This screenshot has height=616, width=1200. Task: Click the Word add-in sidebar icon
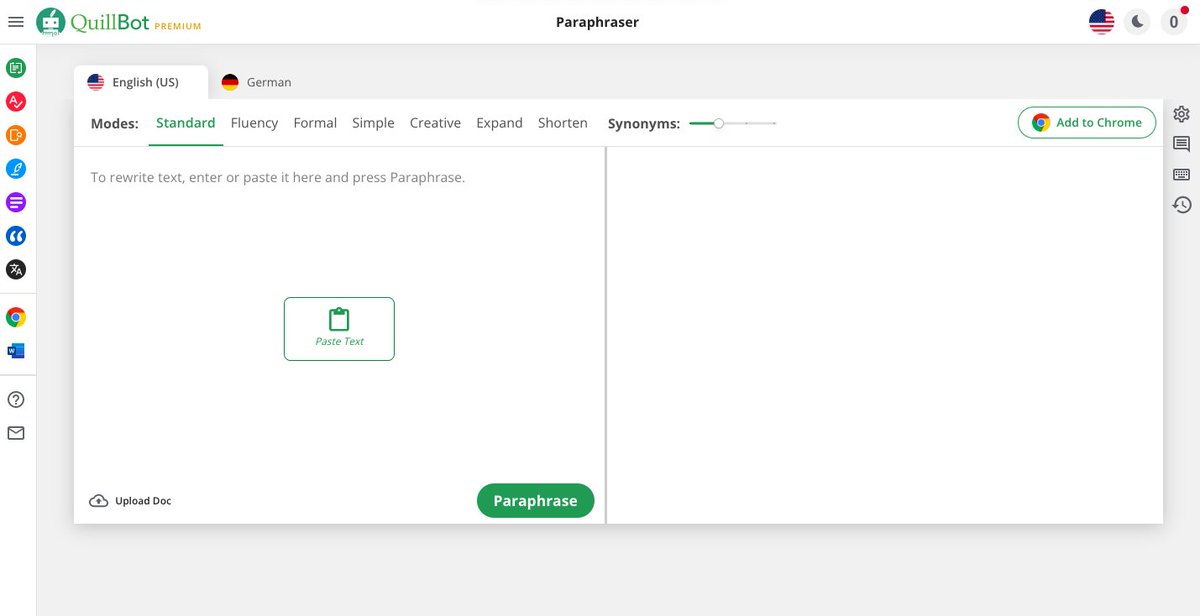[16, 351]
